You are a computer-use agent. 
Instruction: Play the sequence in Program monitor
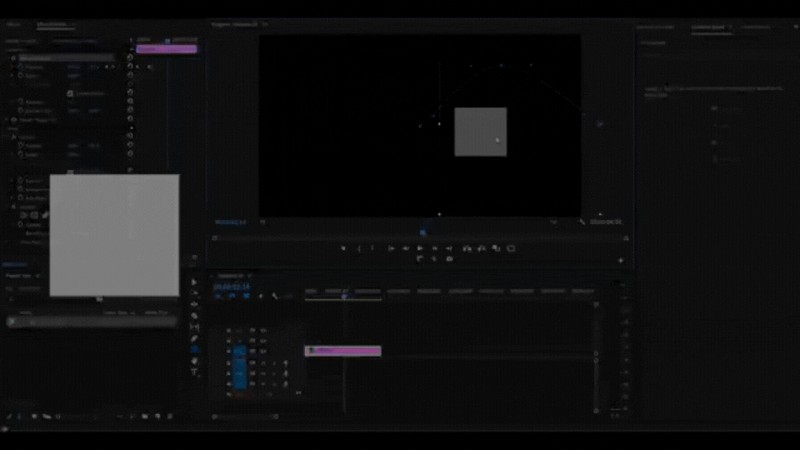coord(420,248)
